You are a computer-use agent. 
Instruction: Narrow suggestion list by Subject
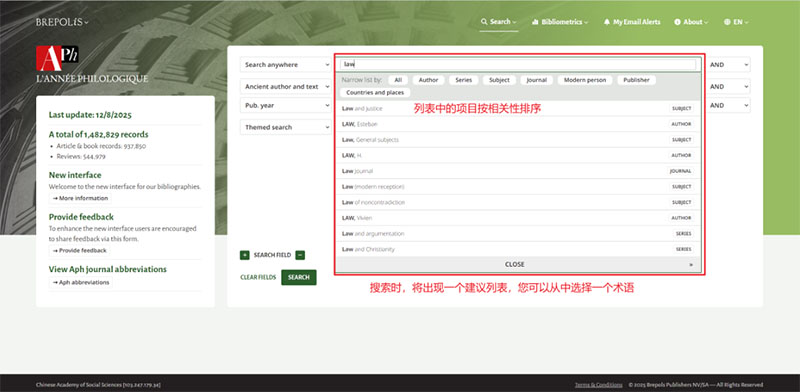point(499,80)
